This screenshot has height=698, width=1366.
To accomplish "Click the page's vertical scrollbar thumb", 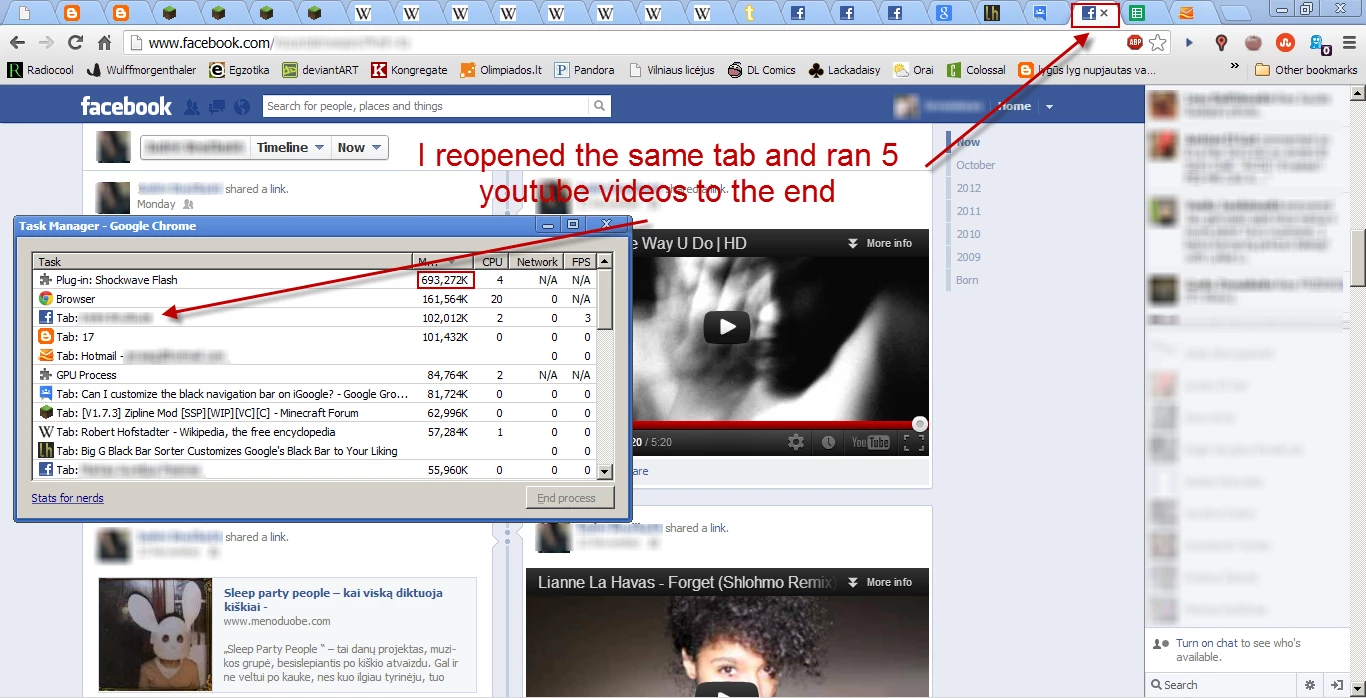I will (1357, 258).
